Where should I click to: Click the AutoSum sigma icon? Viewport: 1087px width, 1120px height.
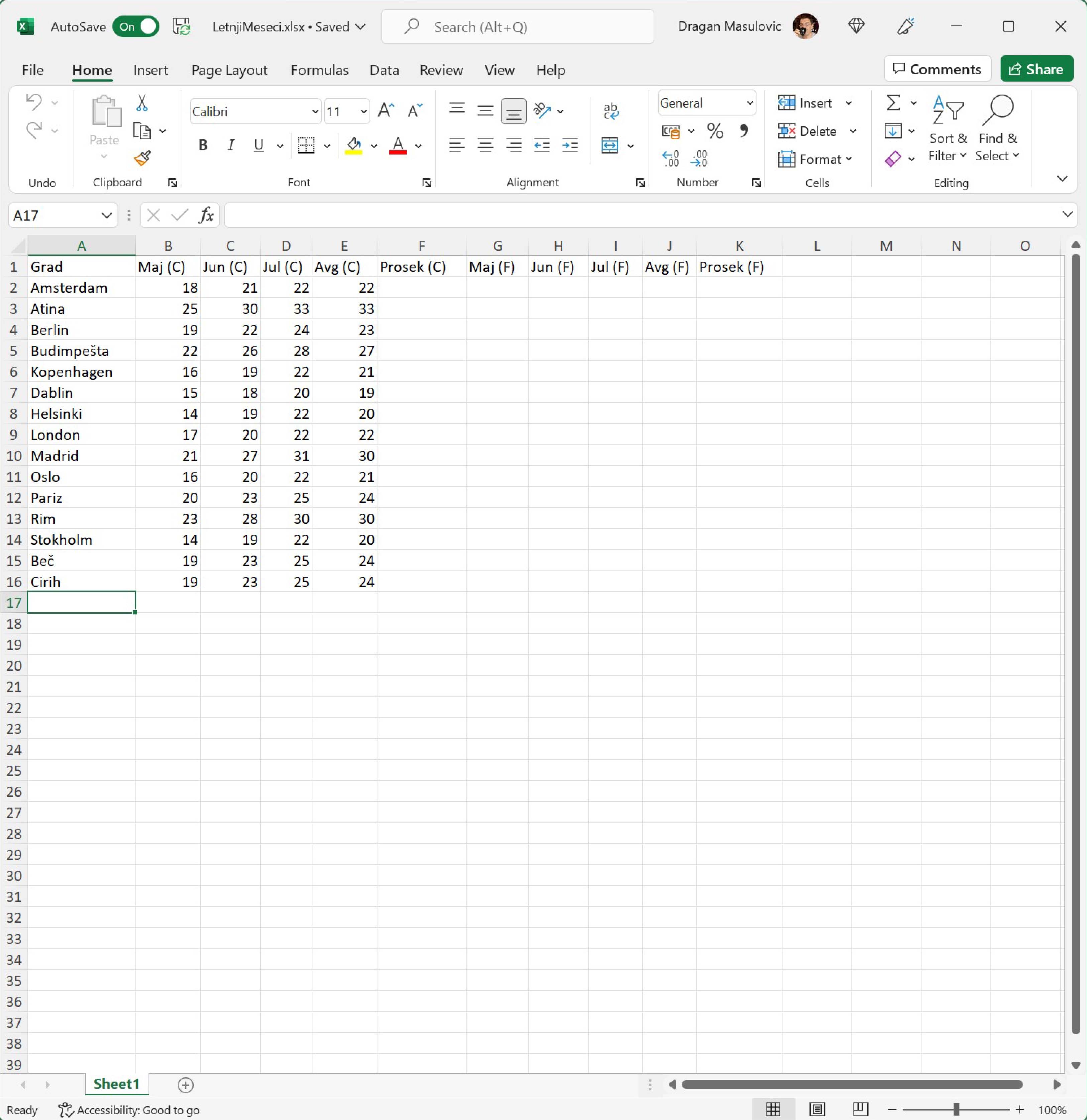tap(893, 103)
